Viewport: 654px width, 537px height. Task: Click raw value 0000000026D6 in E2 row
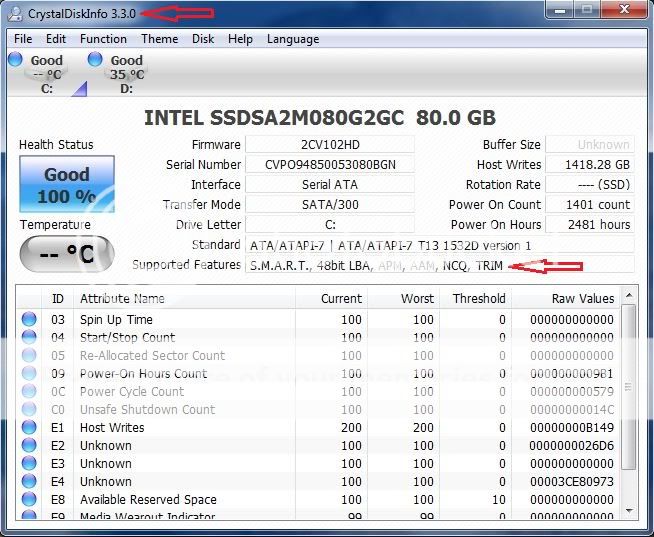[572, 445]
